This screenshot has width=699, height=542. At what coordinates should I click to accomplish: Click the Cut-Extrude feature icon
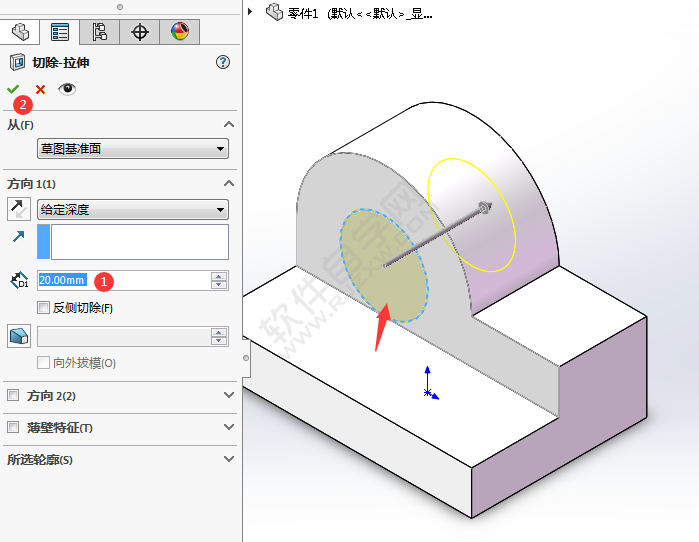click(17, 62)
